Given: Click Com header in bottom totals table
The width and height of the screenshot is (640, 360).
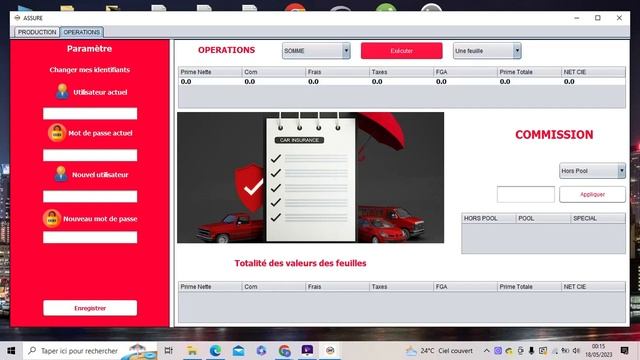Looking at the screenshot, I should 274,287.
